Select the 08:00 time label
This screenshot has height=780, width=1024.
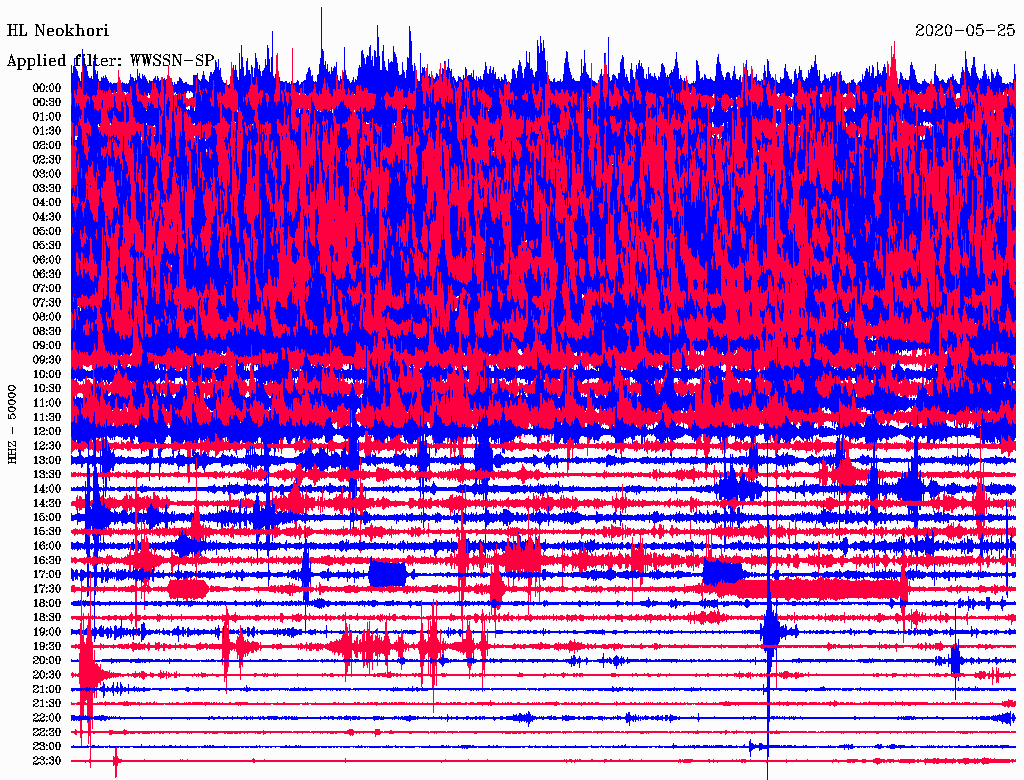(47, 317)
